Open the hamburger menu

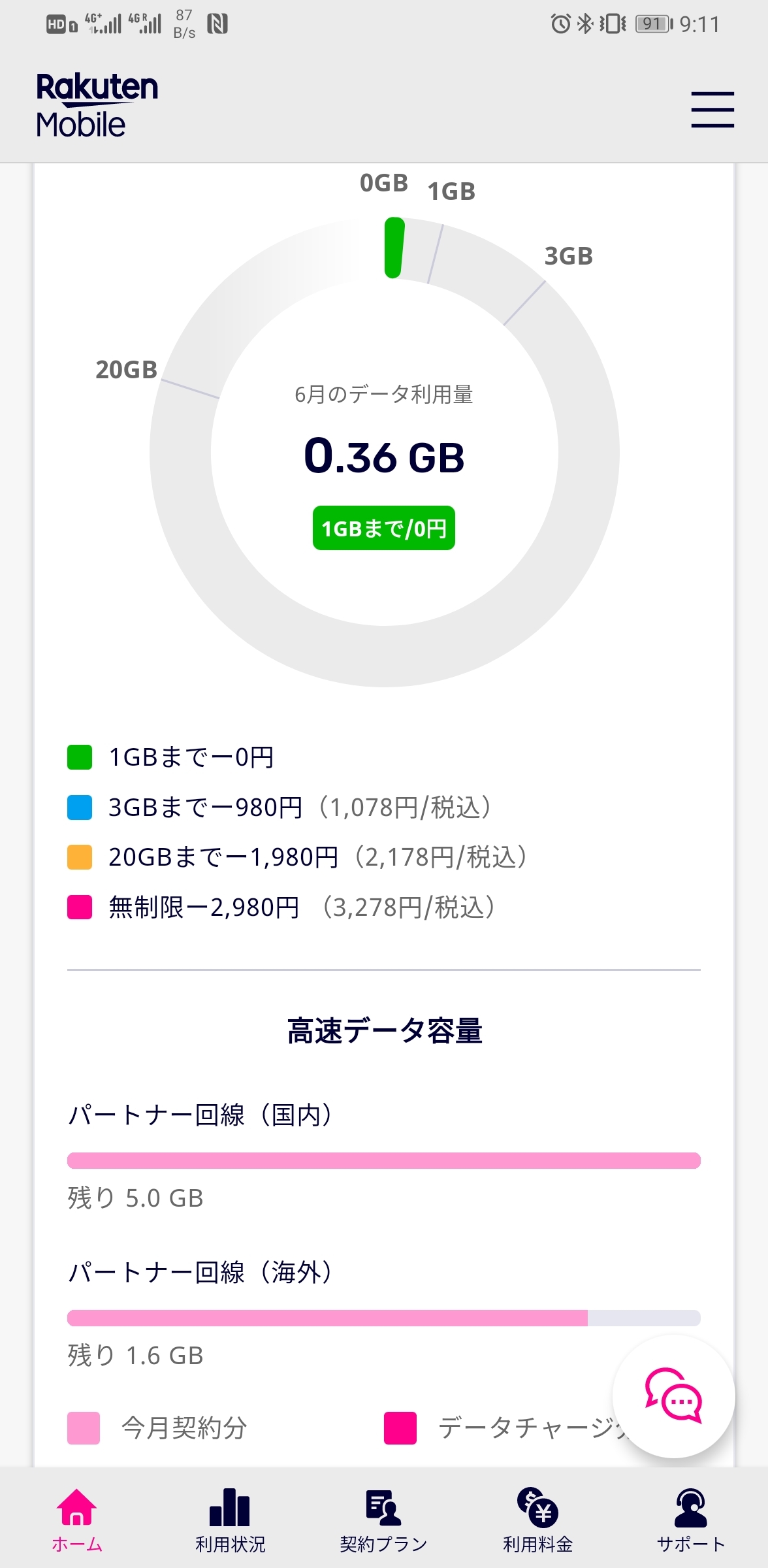(712, 110)
